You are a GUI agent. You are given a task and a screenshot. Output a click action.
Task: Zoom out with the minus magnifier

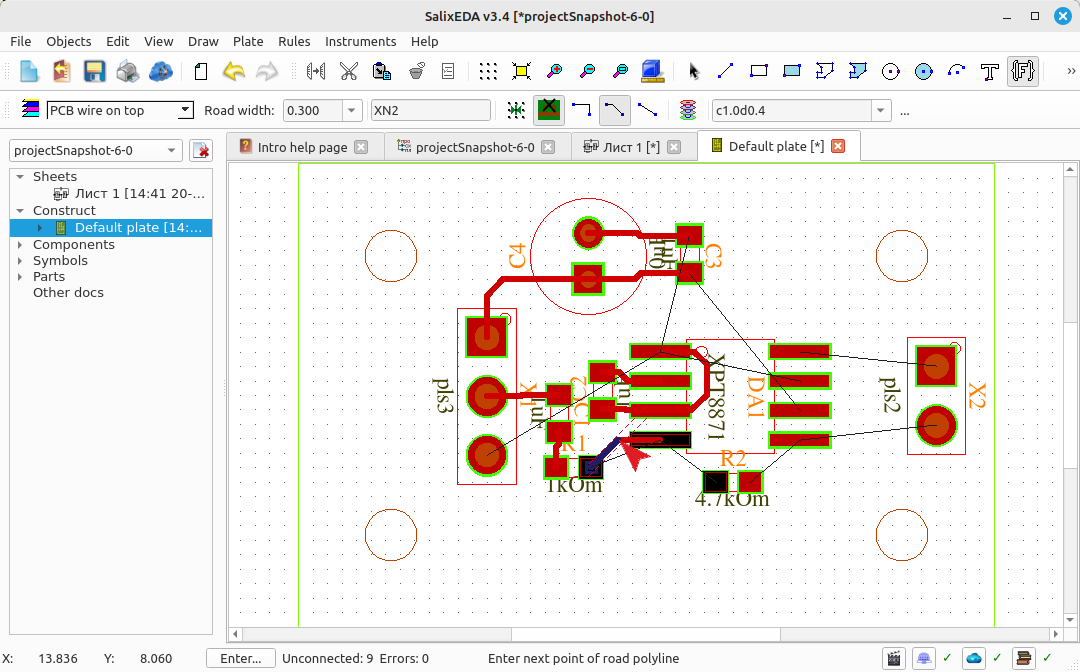588,71
